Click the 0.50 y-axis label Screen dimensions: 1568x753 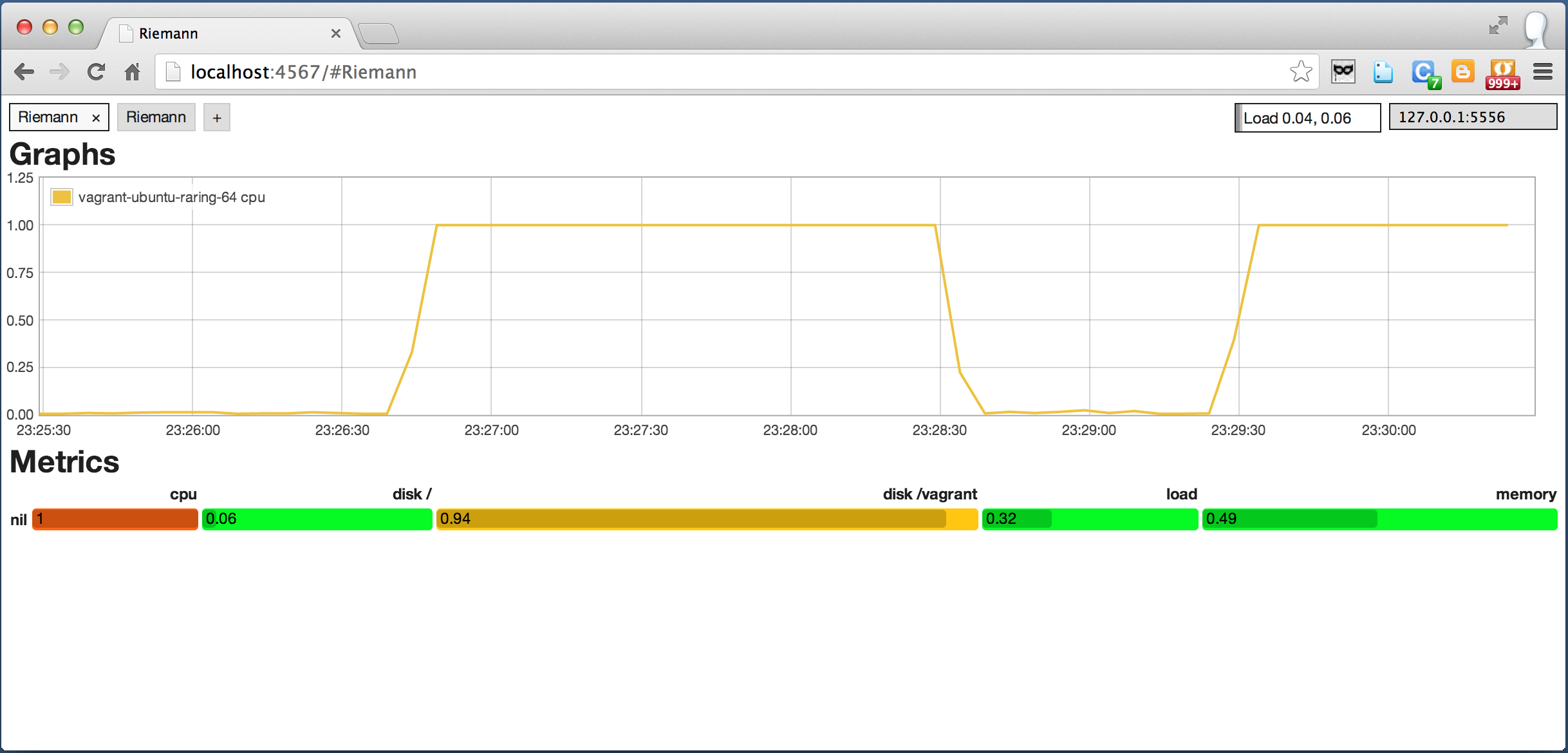click(x=20, y=321)
